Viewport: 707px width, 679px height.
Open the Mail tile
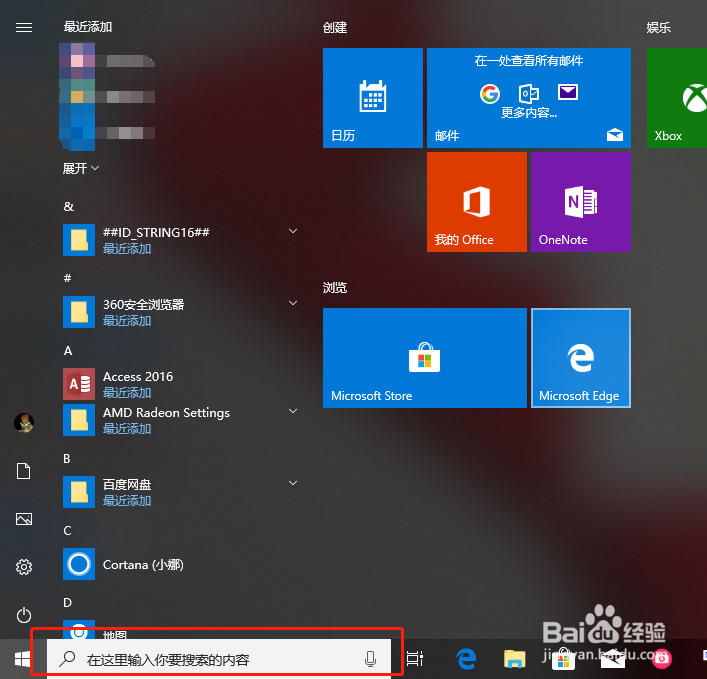tap(529, 98)
